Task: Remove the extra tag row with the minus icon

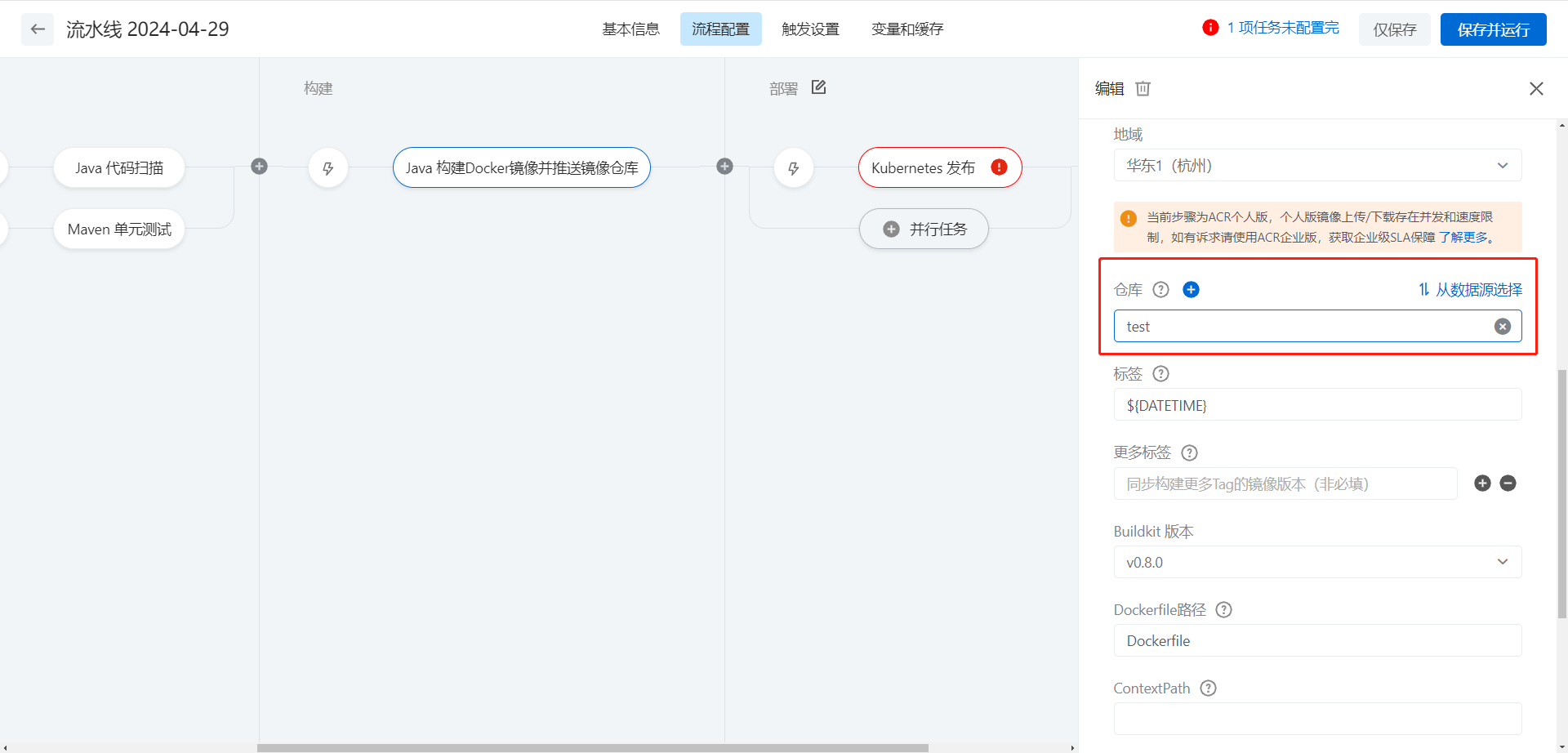Action: [x=1508, y=483]
